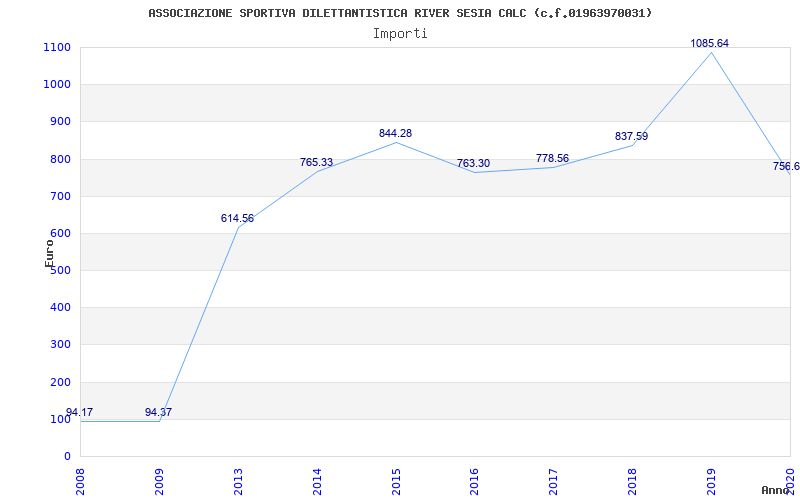Click the 2013 x-axis year label
The width and height of the screenshot is (800, 500).
[238, 482]
